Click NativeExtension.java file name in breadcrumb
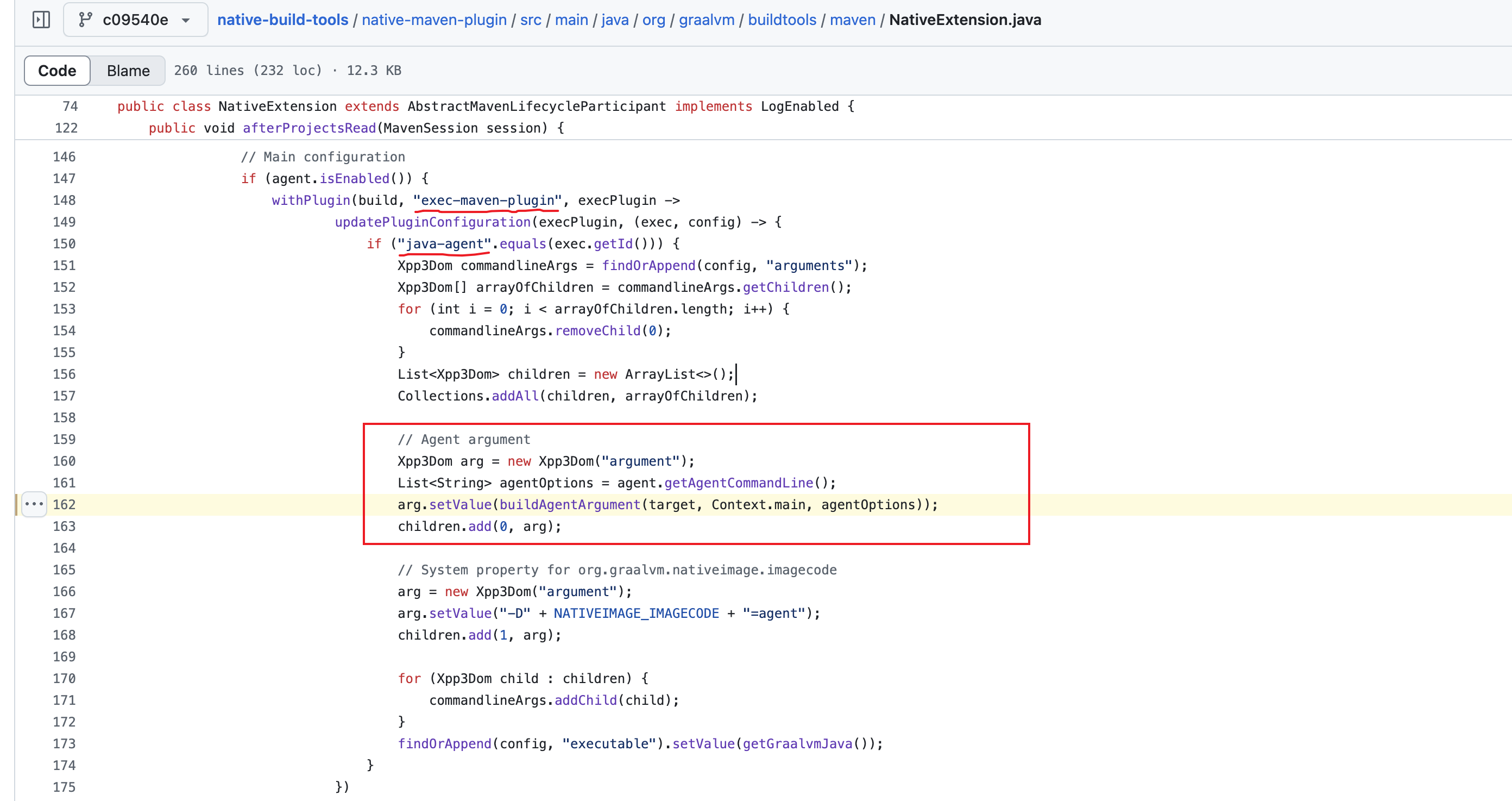Image resolution: width=1512 pixels, height=801 pixels. click(x=965, y=20)
